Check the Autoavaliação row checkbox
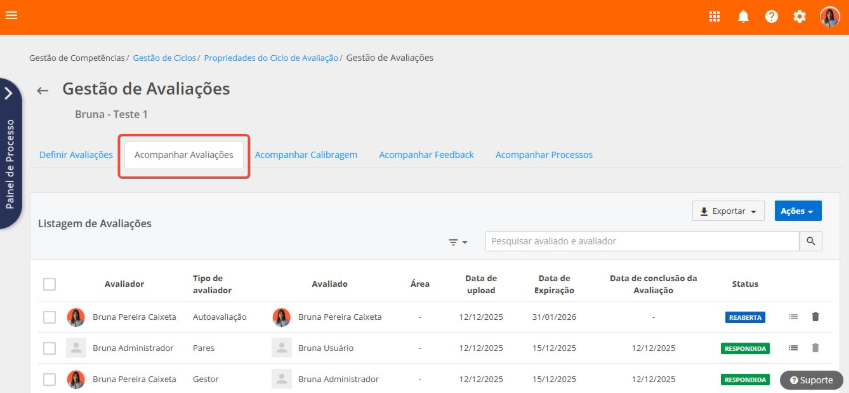This screenshot has height=393, width=849. tap(49, 317)
